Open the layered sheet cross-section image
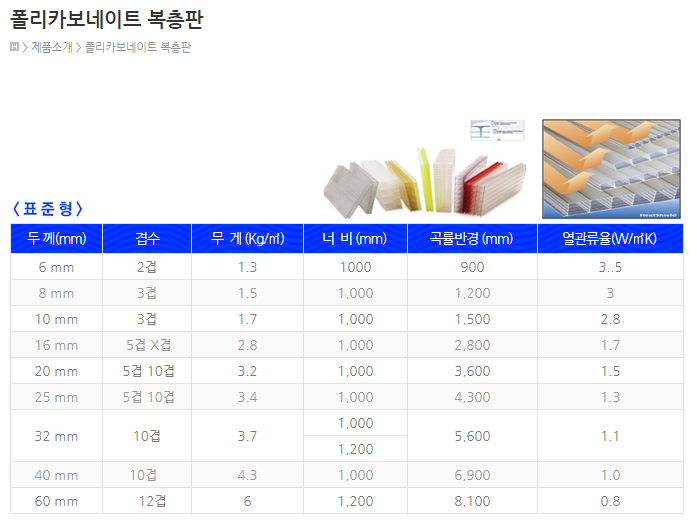 (611, 169)
